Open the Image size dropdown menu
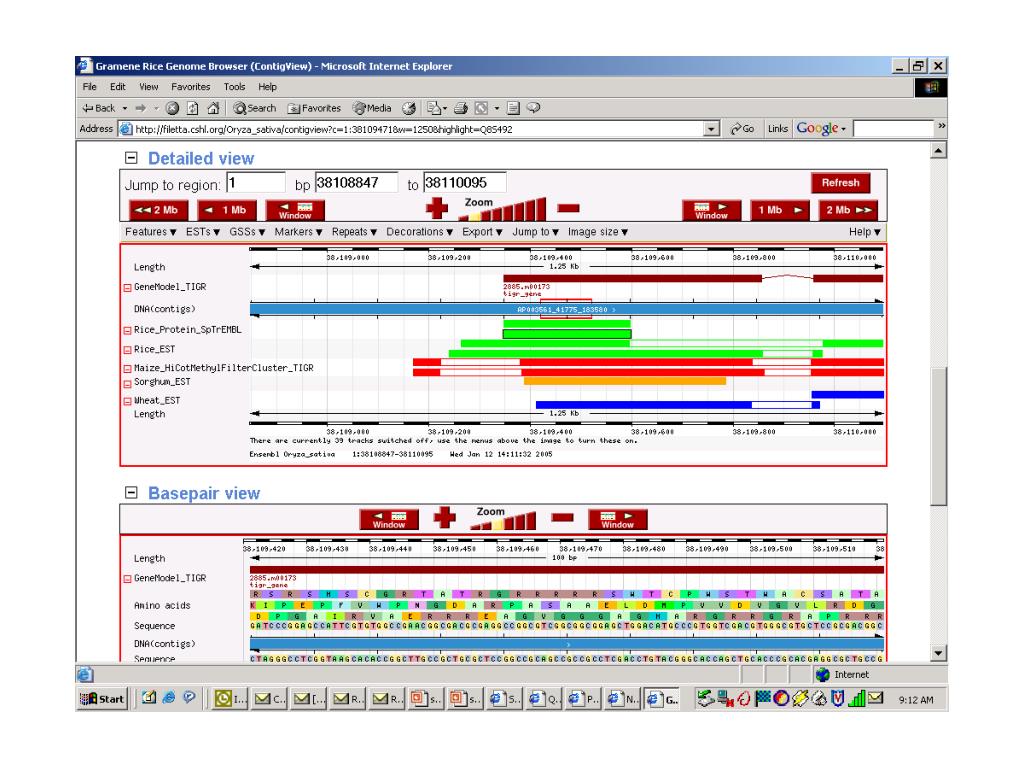This screenshot has height=768, width=1024. (598, 232)
